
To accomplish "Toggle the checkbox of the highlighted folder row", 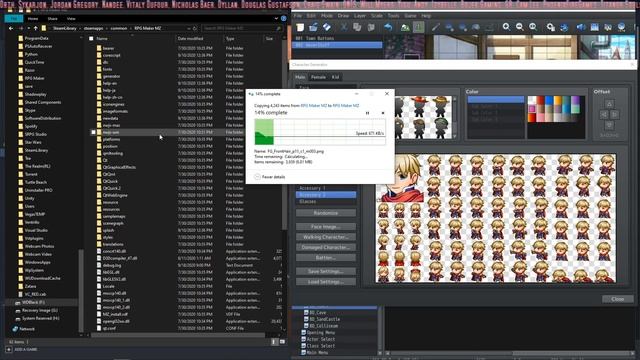I will coord(93,132).
